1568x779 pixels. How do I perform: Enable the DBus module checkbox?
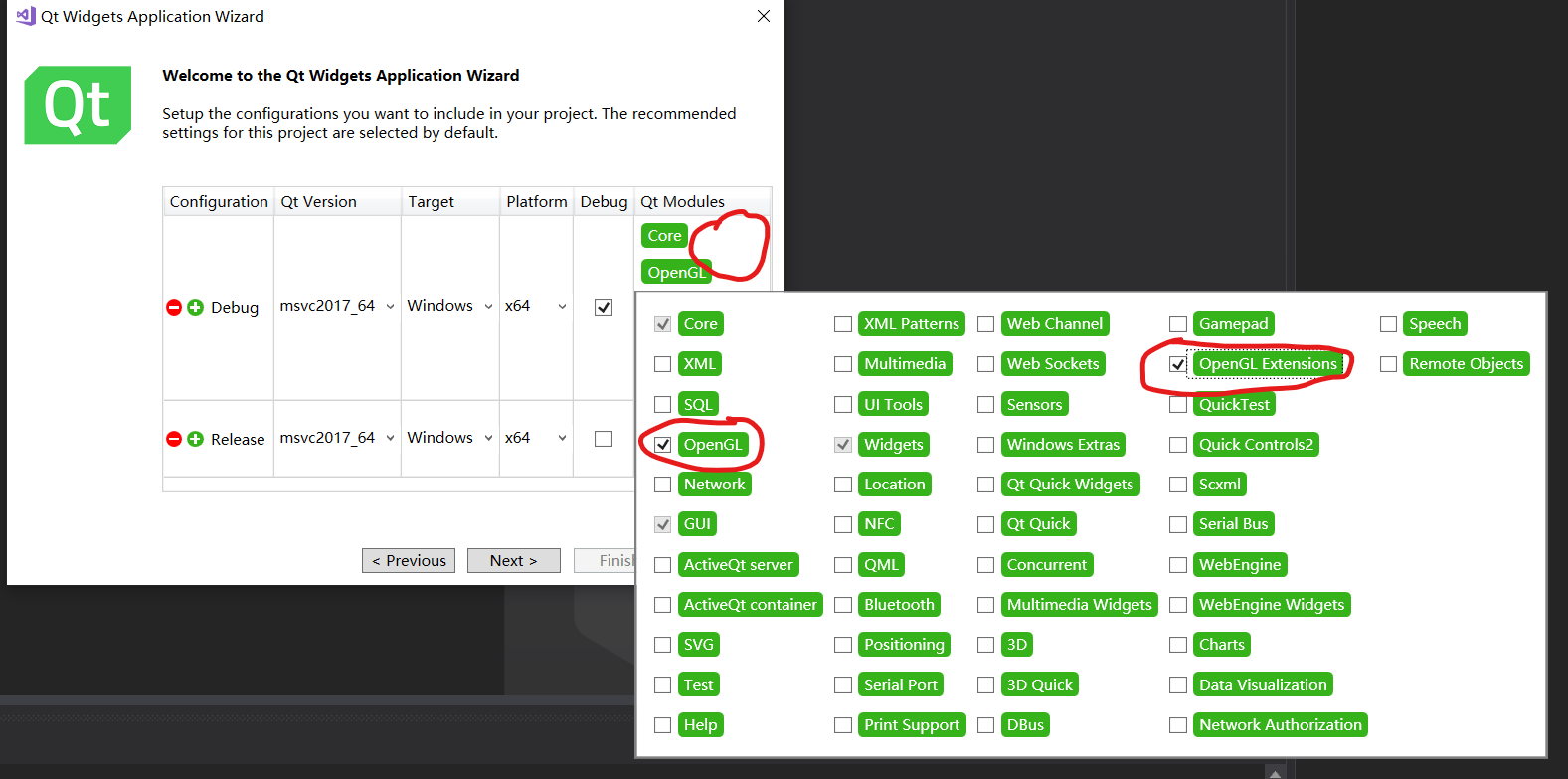(986, 725)
